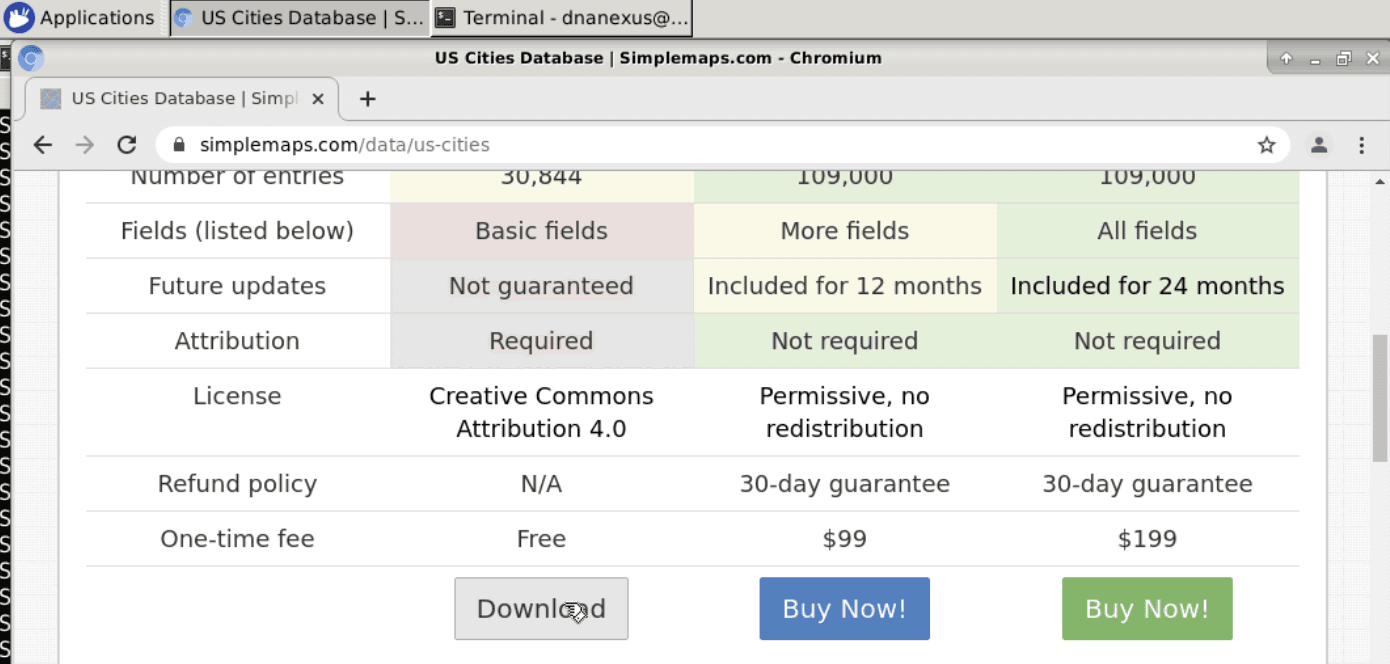Viewport: 1390px width, 664px height.
Task: Open Chromium three-dot menu
Action: click(1361, 145)
